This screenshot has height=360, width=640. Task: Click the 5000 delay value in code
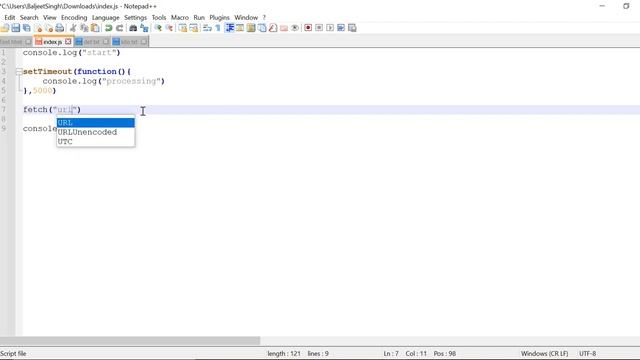point(42,91)
